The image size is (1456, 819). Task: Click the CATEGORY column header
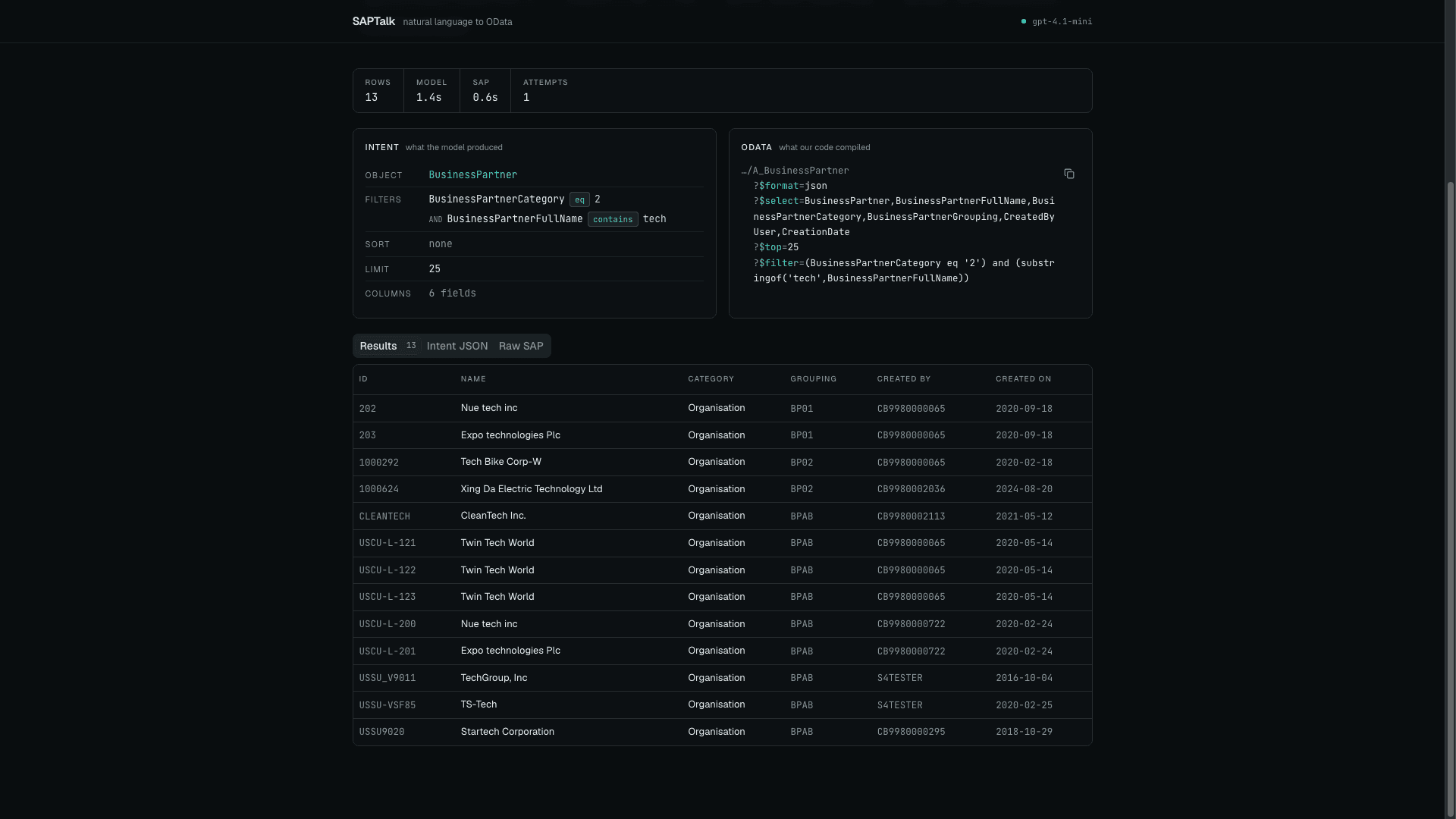pos(711,379)
